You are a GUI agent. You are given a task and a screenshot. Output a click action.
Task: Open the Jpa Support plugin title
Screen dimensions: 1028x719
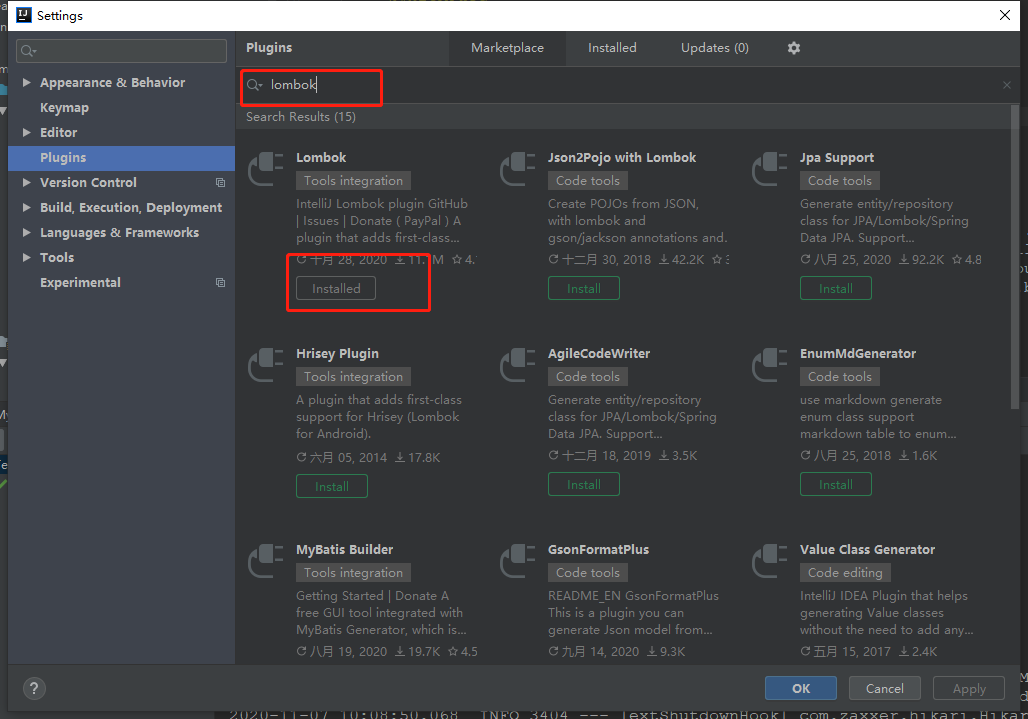pos(837,157)
